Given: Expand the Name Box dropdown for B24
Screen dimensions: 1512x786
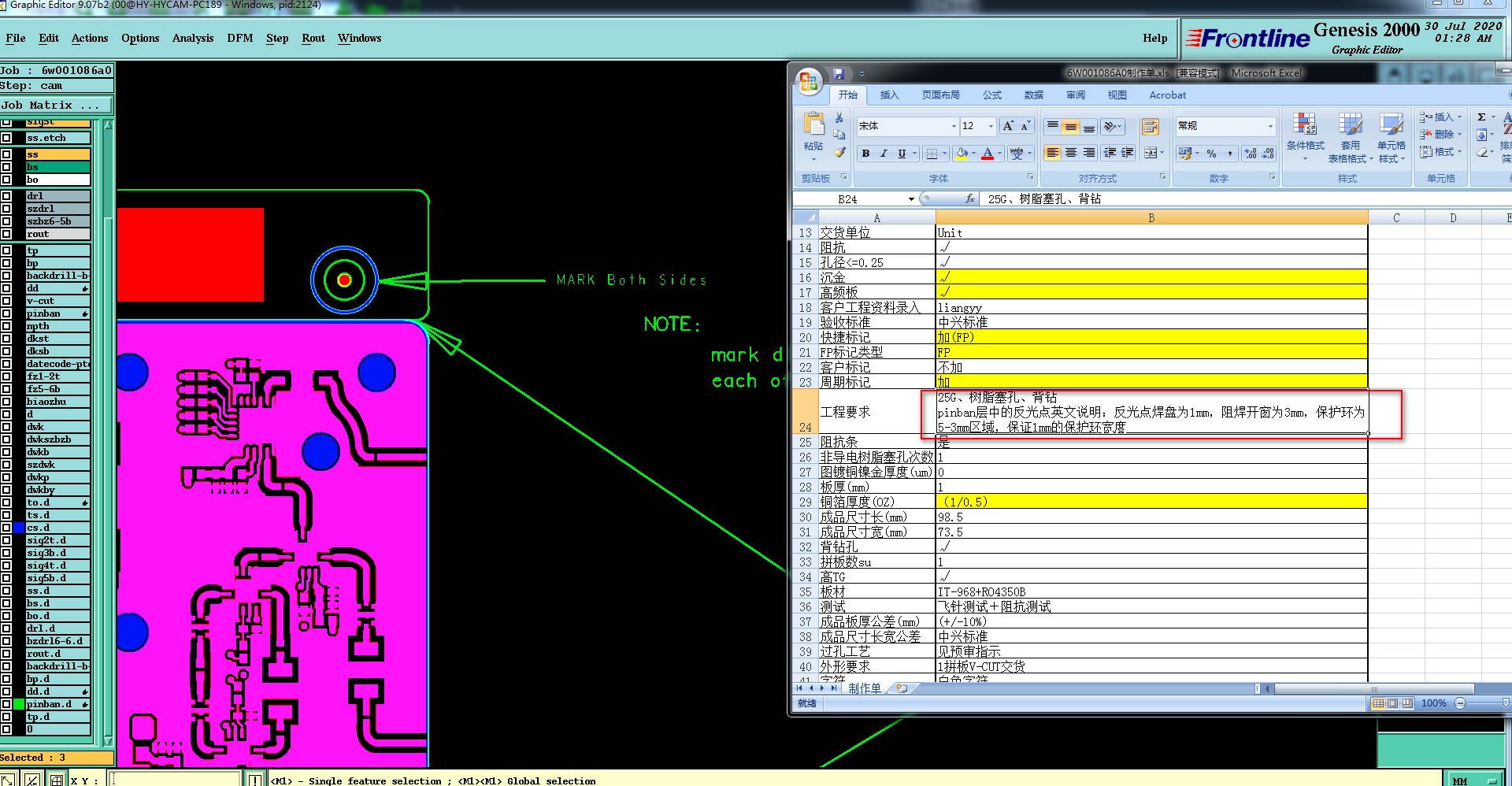Looking at the screenshot, I should [x=911, y=199].
